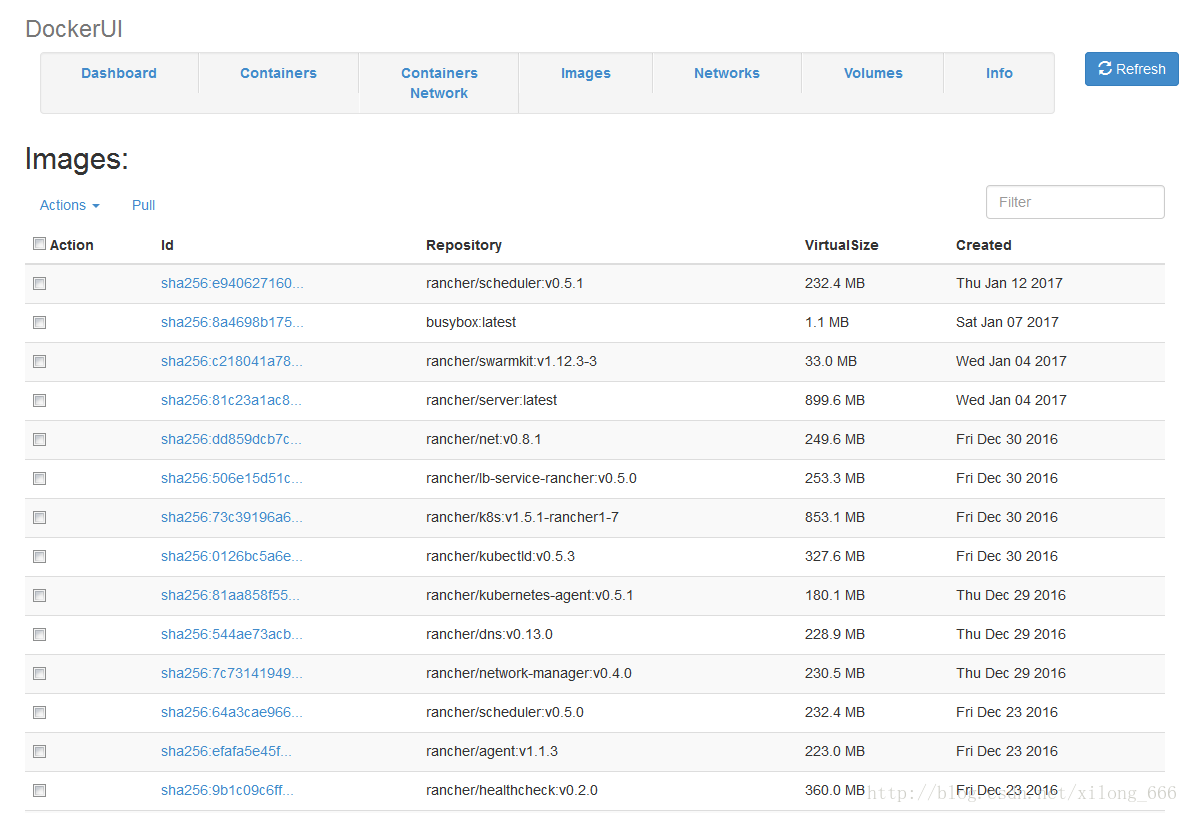Open the Info tab

(999, 73)
